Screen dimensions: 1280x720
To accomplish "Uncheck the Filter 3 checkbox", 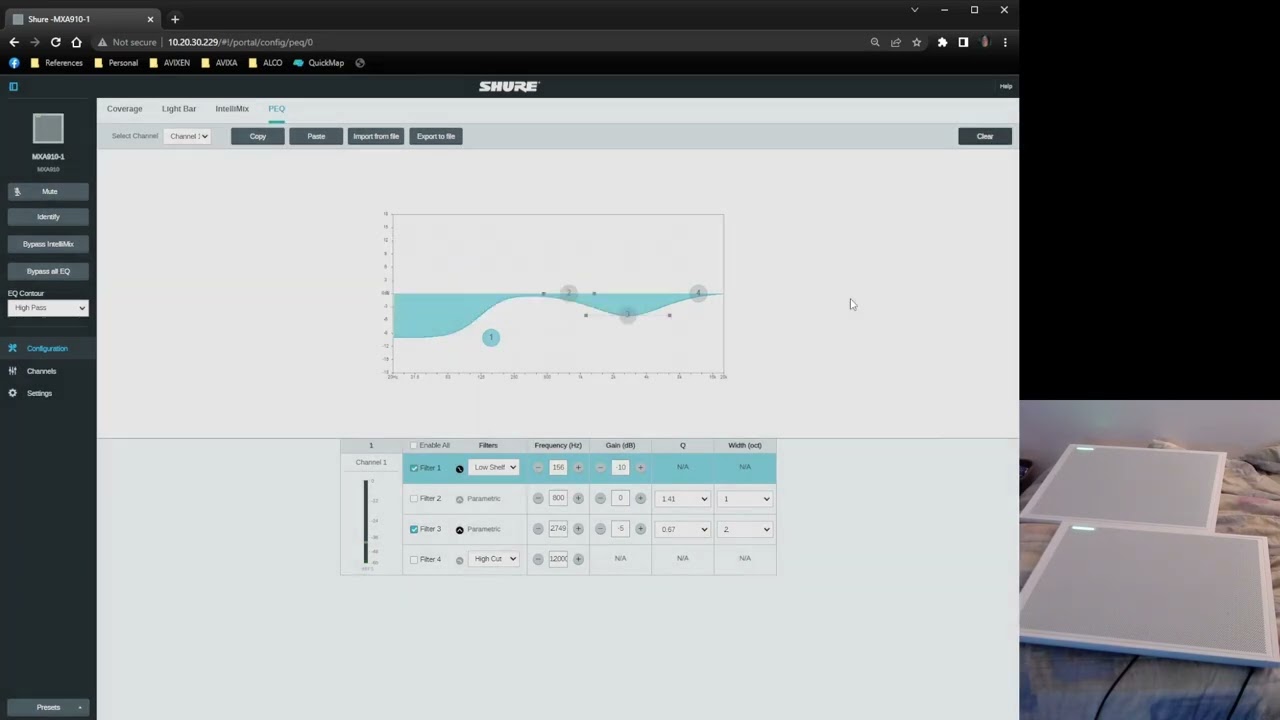I will 414,529.
